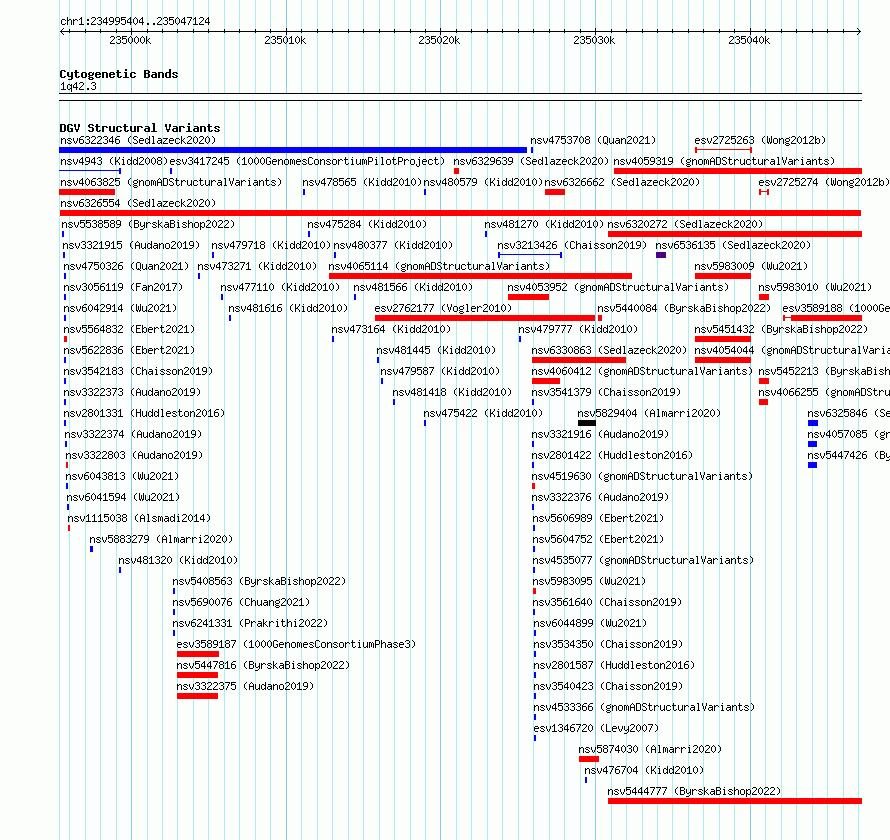Click nsv477110 (Kidd2010) label
Image resolution: width=890 pixels, height=840 pixels.
[280, 287]
